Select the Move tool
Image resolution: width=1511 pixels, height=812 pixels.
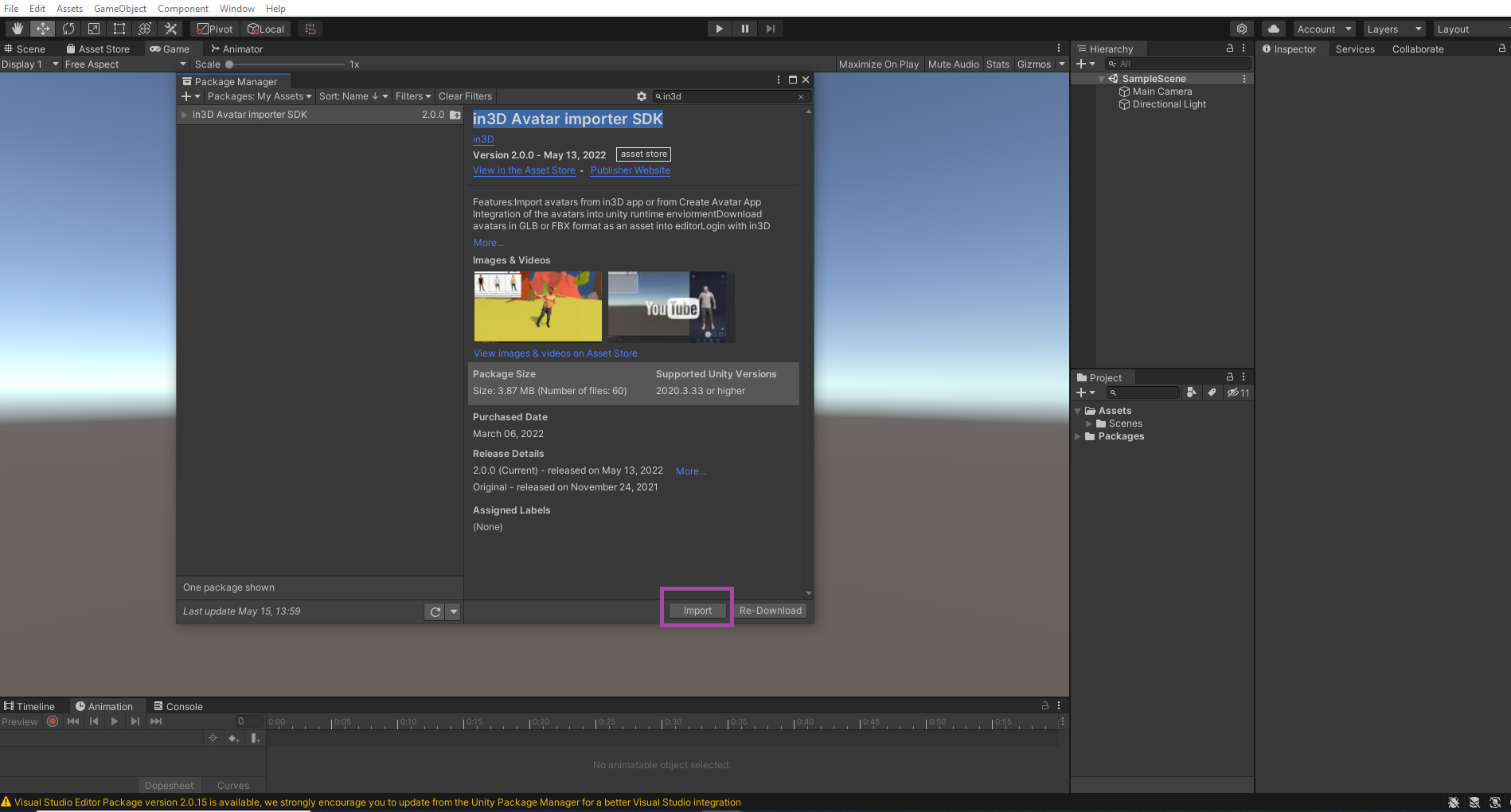pyautogui.click(x=42, y=29)
